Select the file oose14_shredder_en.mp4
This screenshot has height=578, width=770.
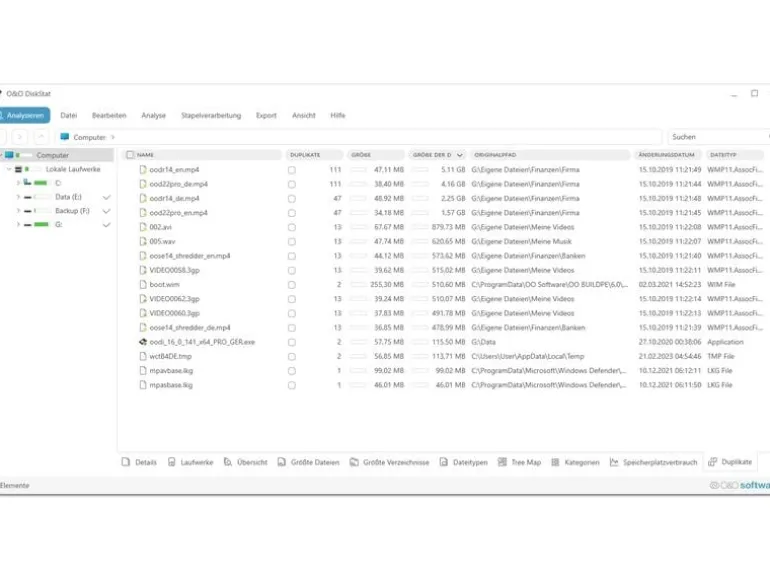(190, 256)
